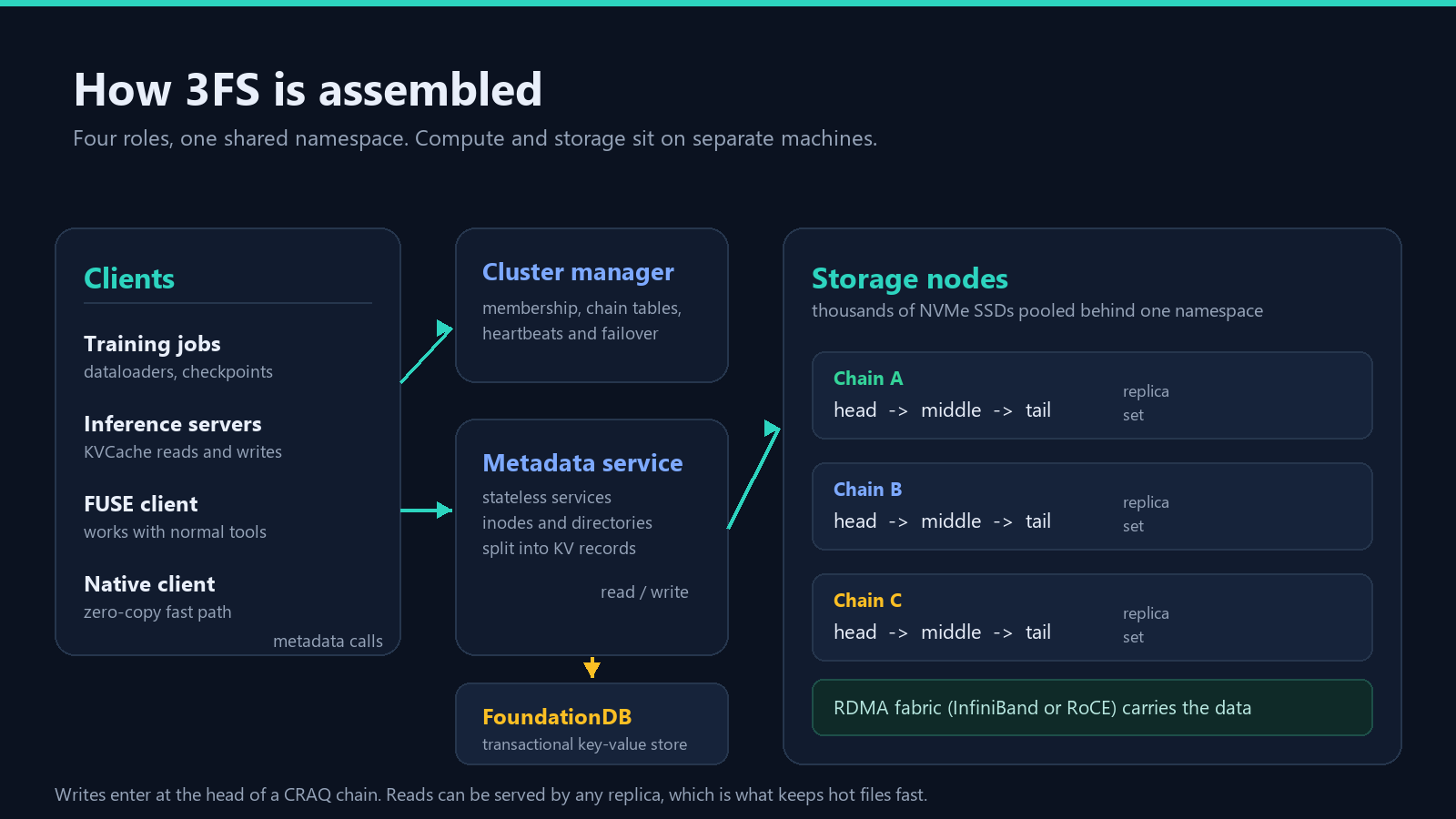This screenshot has width=1456, height=819.
Task: Click the "metadata calls" annotation
Action: [x=328, y=642]
